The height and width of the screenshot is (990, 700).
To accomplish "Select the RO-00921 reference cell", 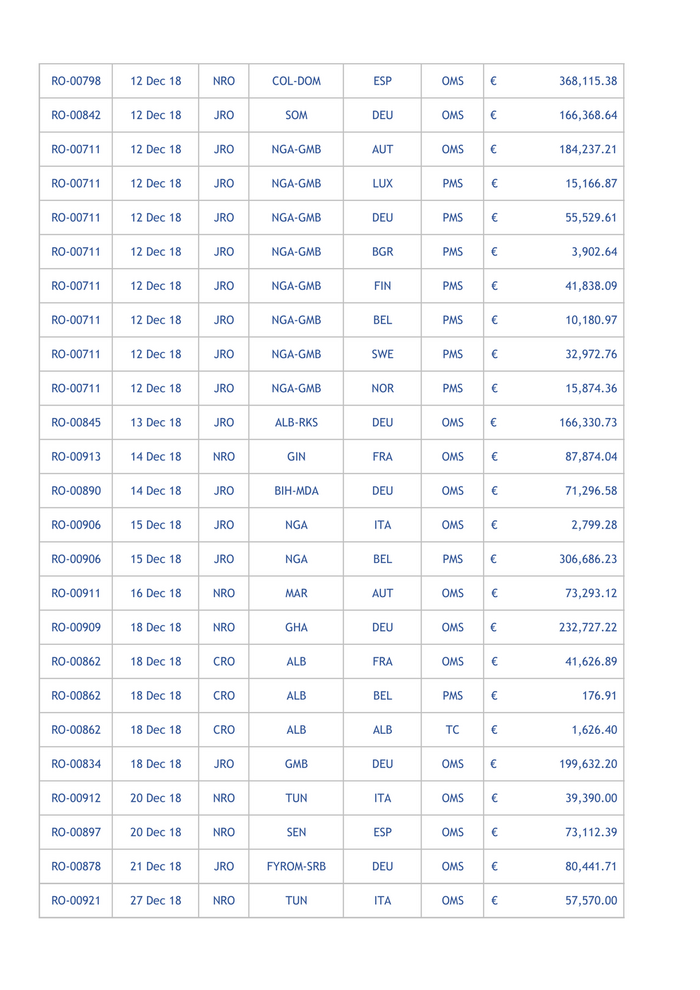I will coord(76,900).
